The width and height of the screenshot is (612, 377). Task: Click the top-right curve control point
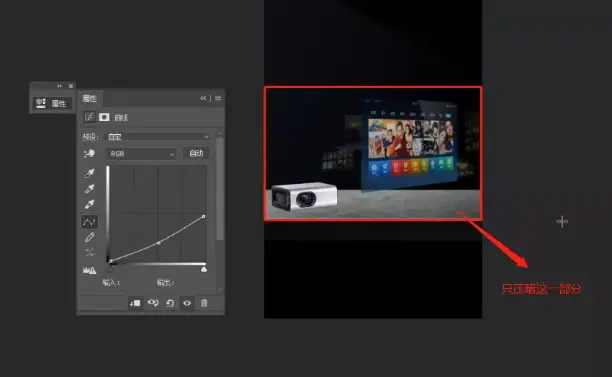coord(203,216)
